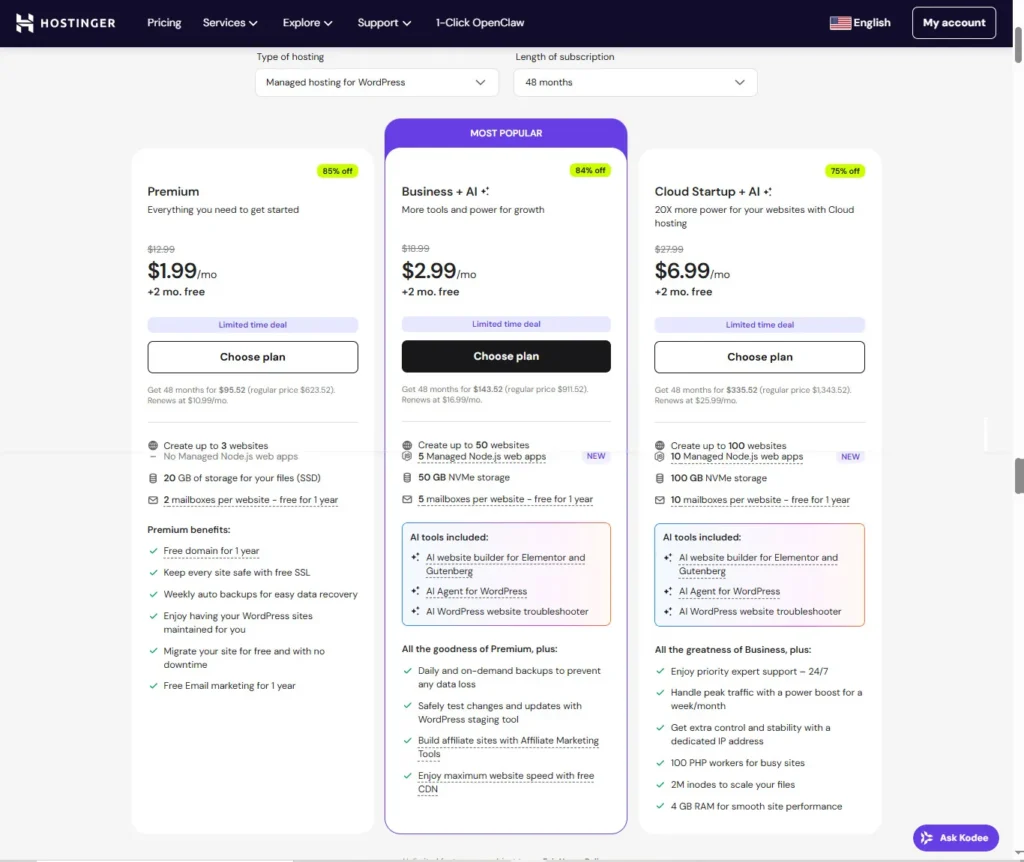Click 5 Managed Node.js web apps link
This screenshot has width=1024, height=862.
coord(482,456)
